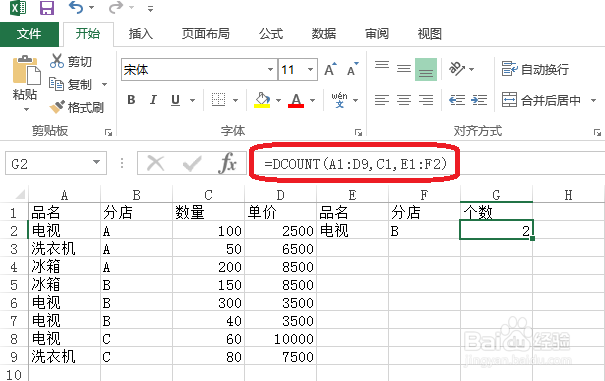Click the Enter checkmark in formula bar

(x=192, y=163)
